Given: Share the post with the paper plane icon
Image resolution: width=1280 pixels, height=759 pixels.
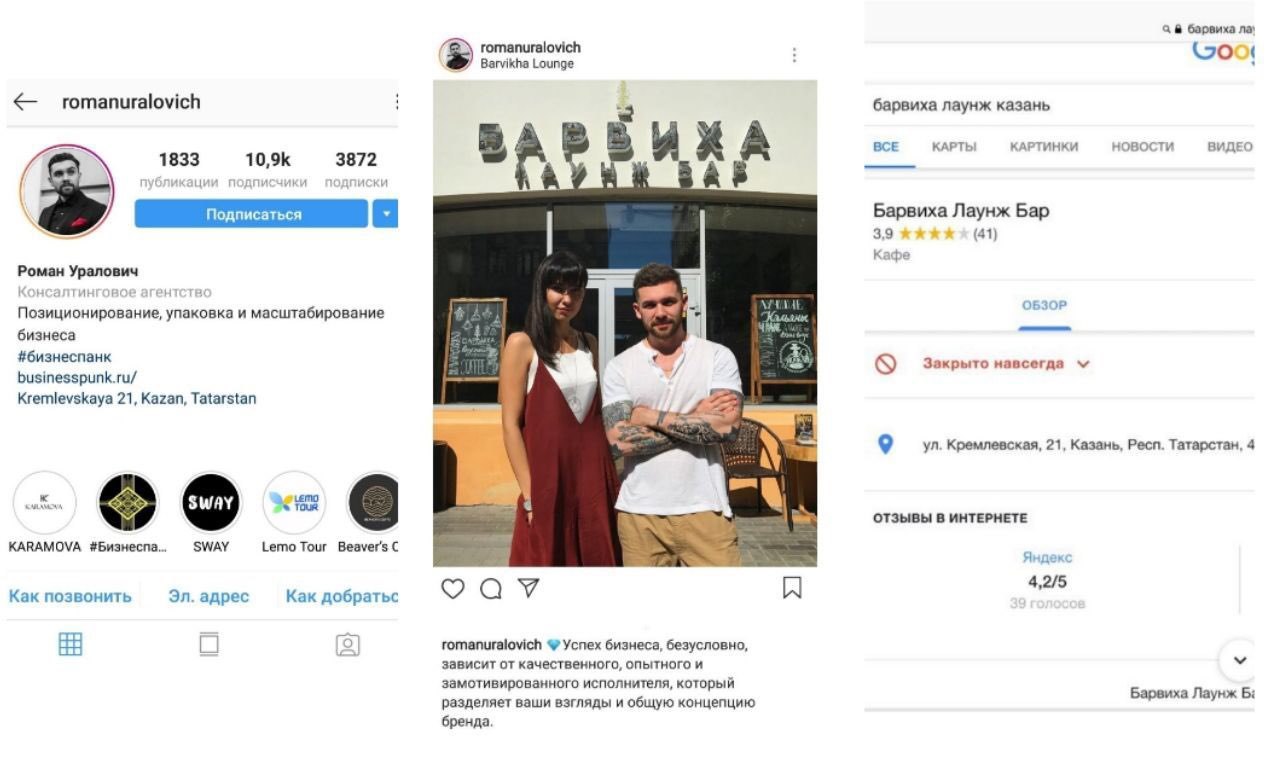Looking at the screenshot, I should [528, 588].
